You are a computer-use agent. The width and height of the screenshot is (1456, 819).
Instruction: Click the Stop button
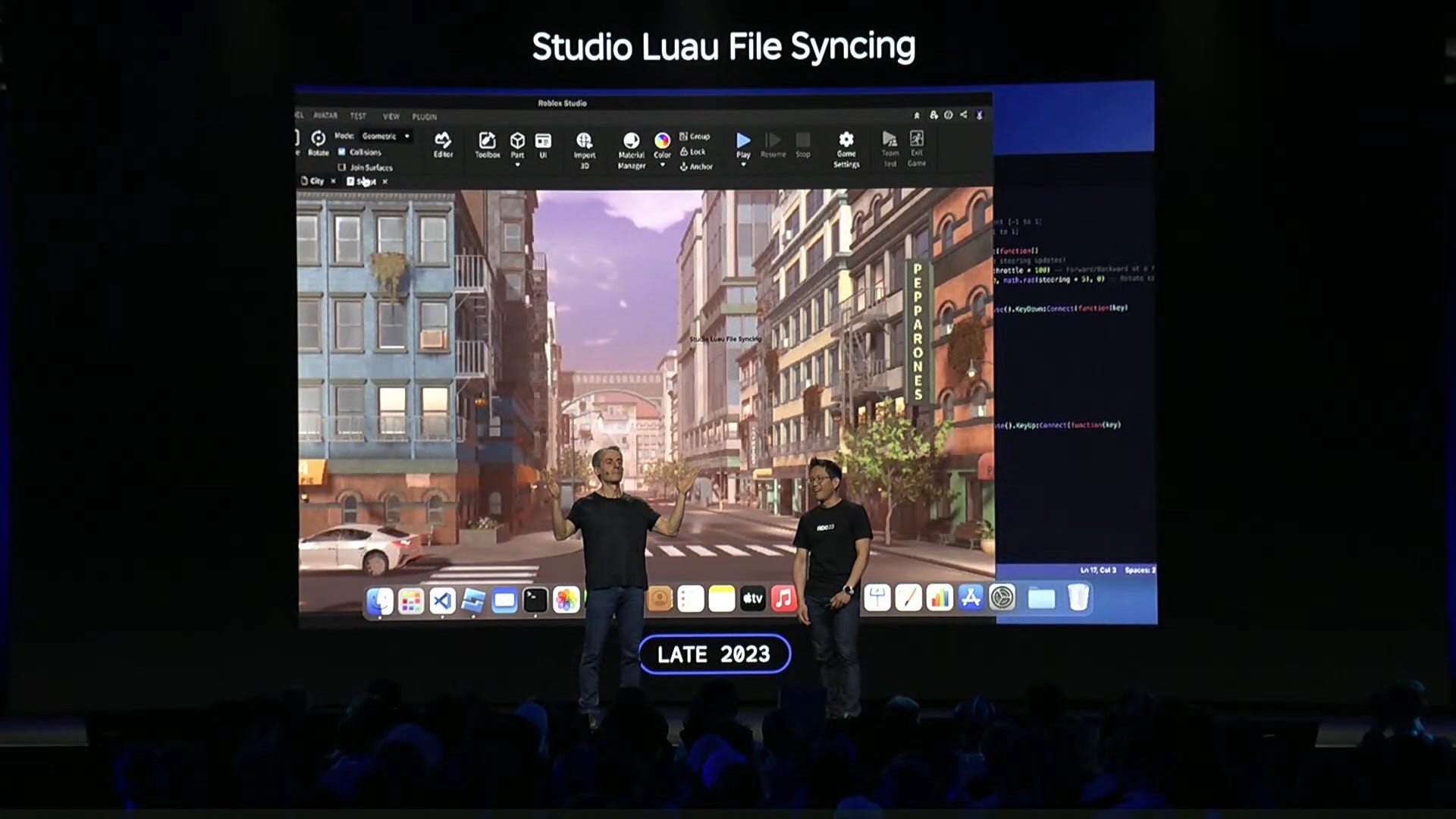(803, 144)
